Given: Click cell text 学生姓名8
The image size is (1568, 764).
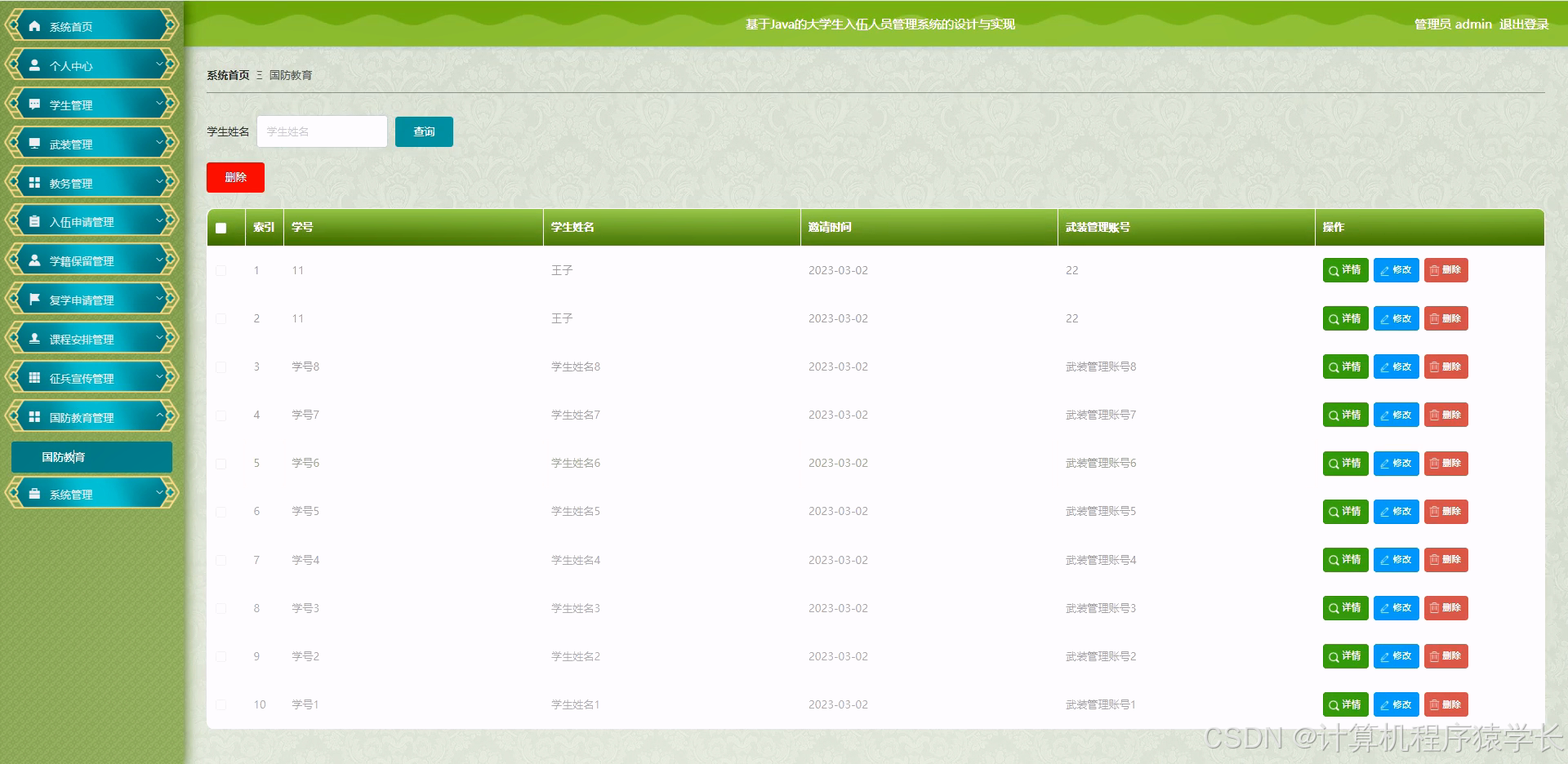Looking at the screenshot, I should pos(576,366).
